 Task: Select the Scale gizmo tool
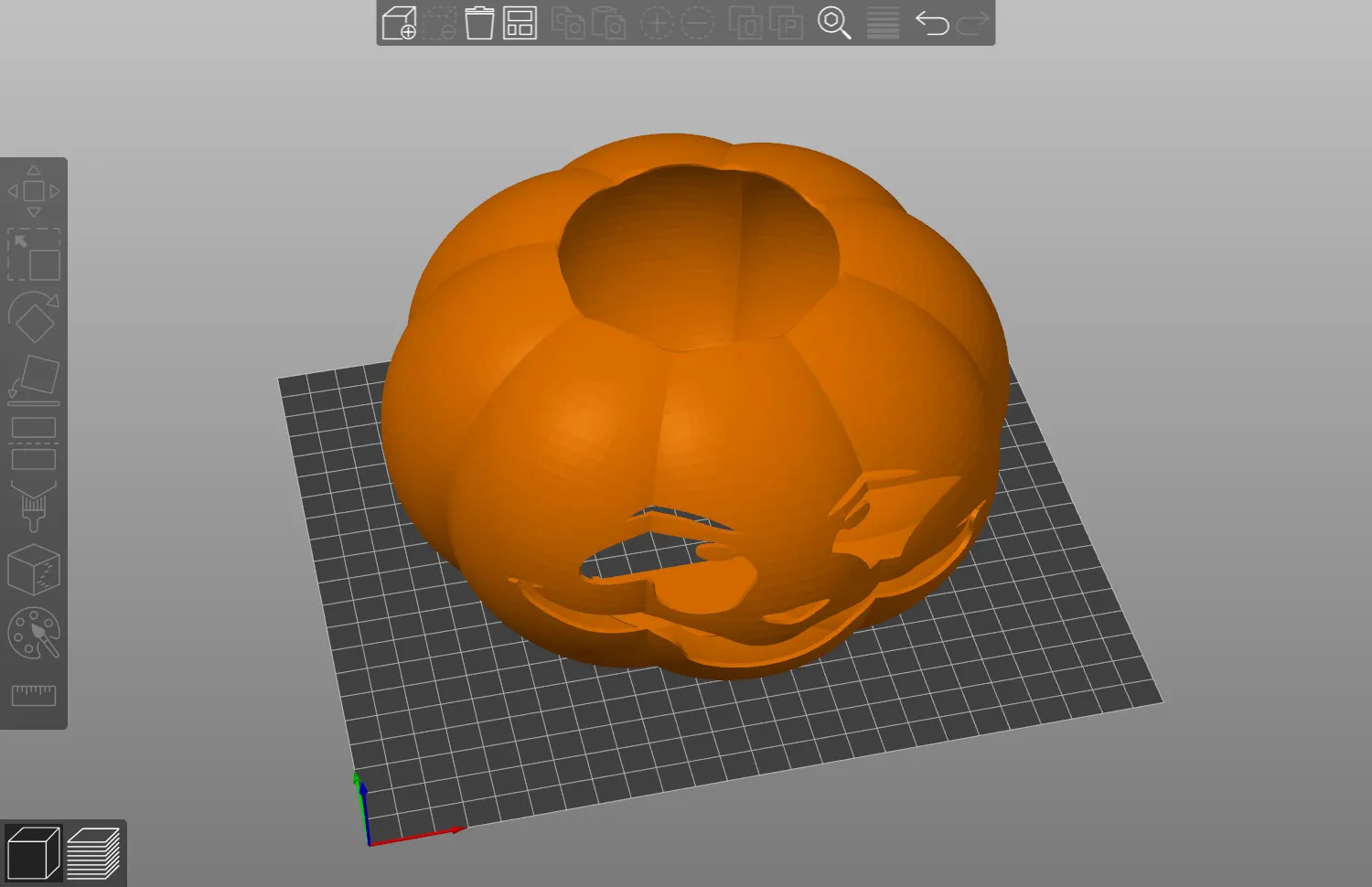pyautogui.click(x=34, y=254)
